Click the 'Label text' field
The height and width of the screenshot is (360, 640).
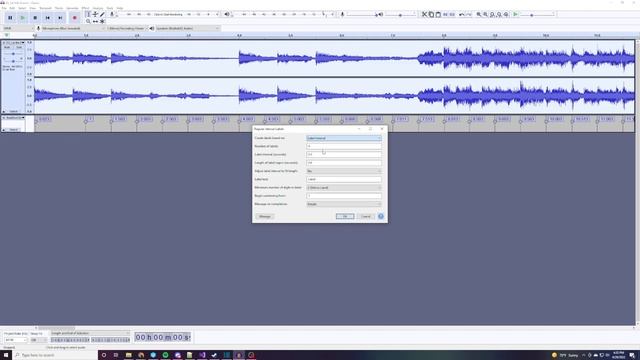pos(344,179)
